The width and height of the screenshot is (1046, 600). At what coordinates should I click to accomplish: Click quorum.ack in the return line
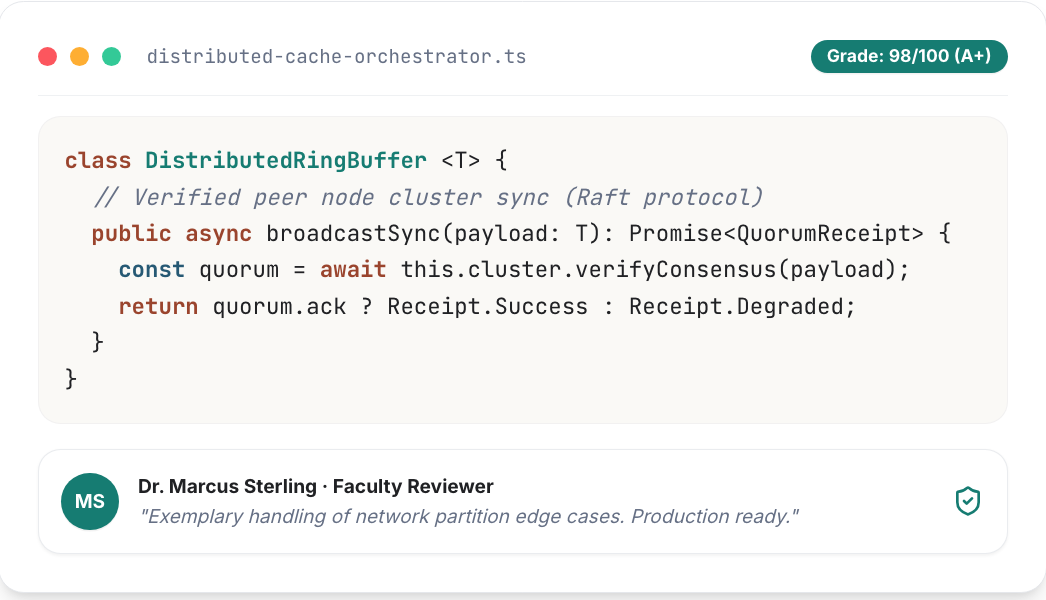(x=279, y=306)
